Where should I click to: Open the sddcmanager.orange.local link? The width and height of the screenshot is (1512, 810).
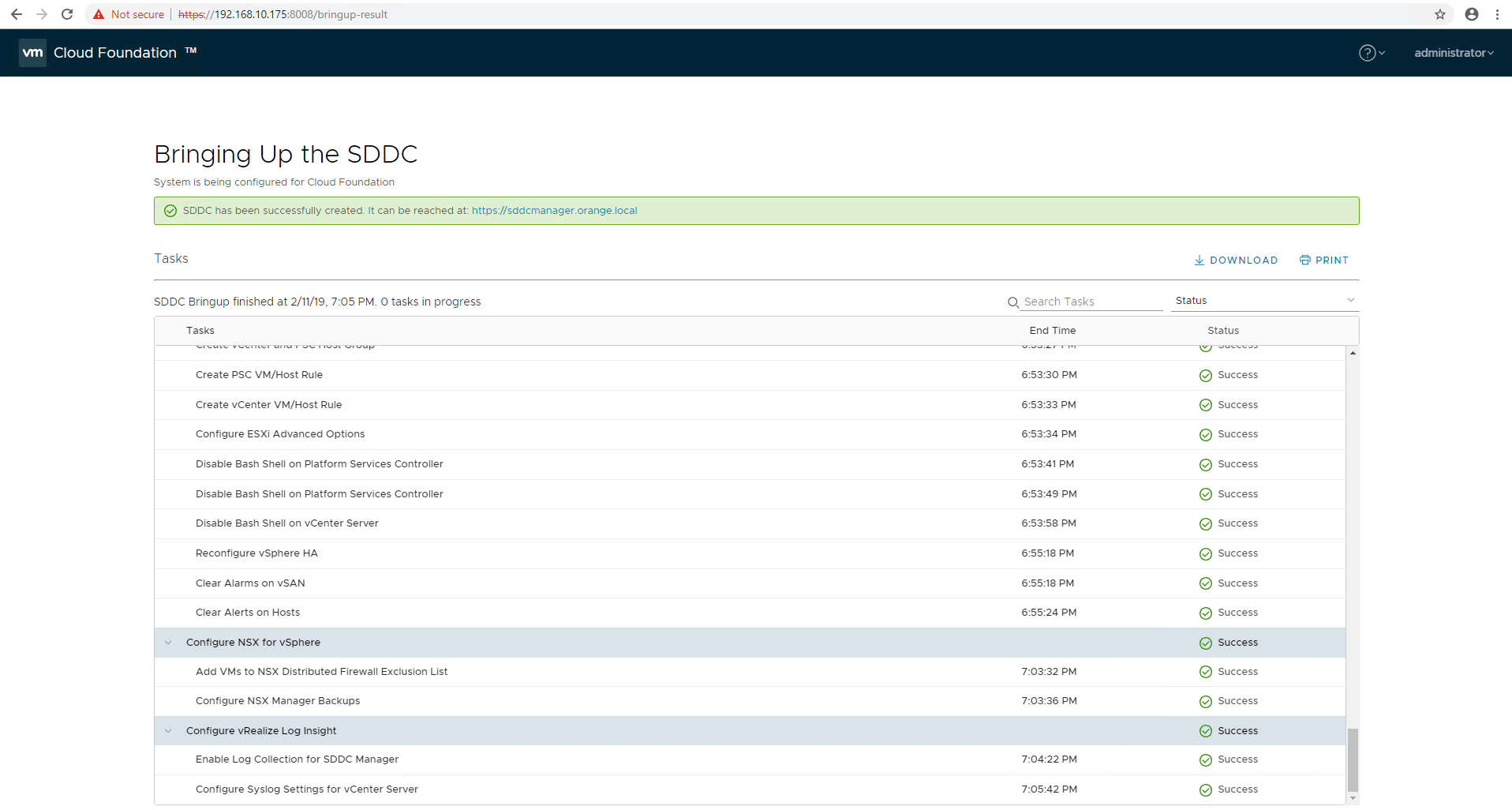tap(554, 211)
